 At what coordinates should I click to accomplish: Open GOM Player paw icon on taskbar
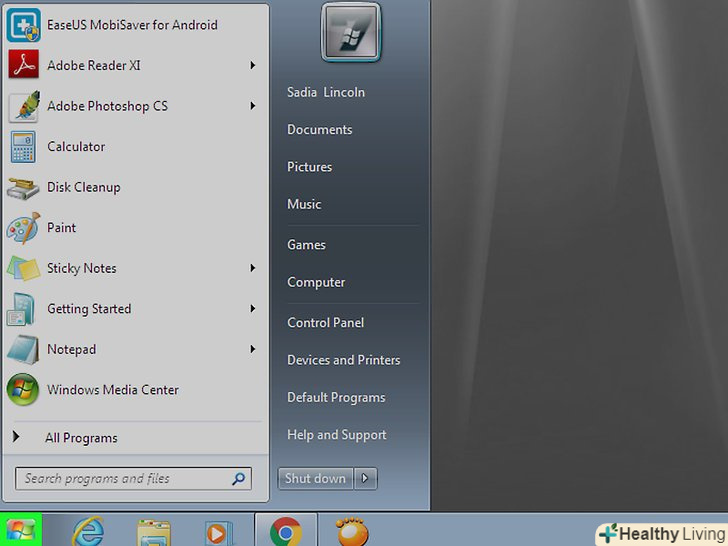[353, 531]
